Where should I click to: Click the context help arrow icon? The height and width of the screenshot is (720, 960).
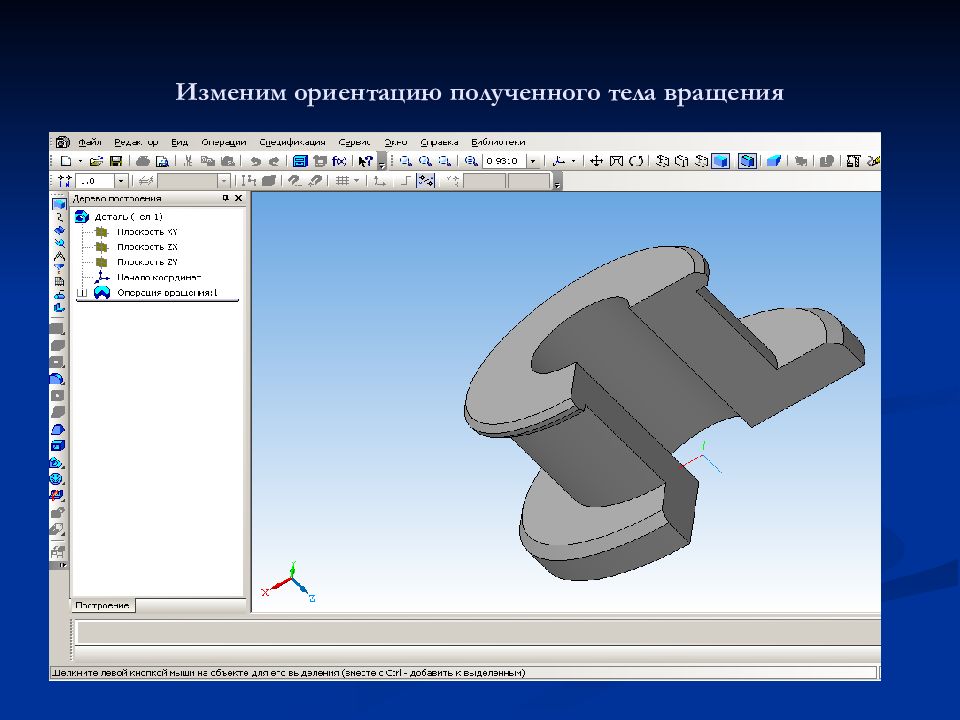click(366, 161)
